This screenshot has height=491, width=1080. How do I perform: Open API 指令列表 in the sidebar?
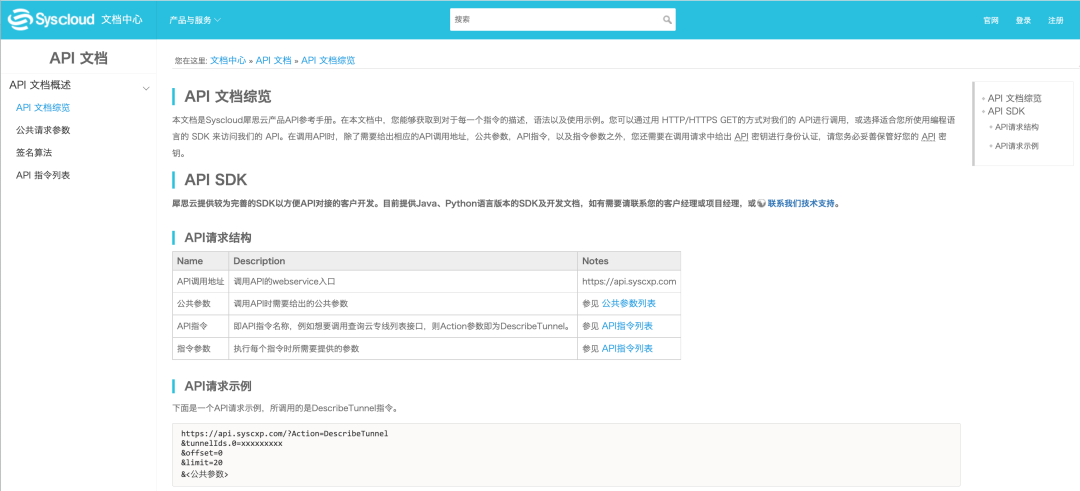[43, 175]
